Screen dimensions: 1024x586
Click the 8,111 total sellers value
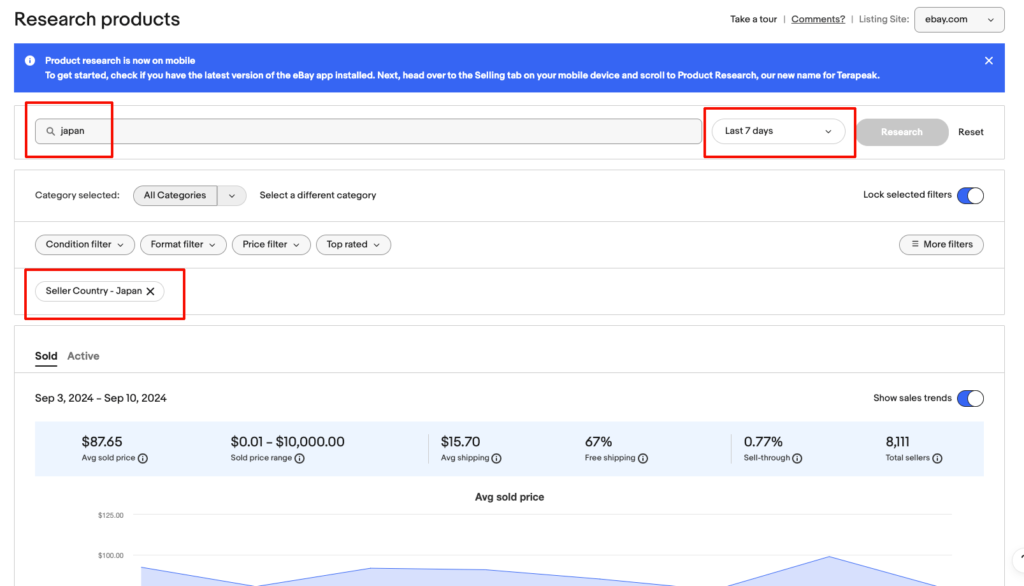(x=897, y=442)
